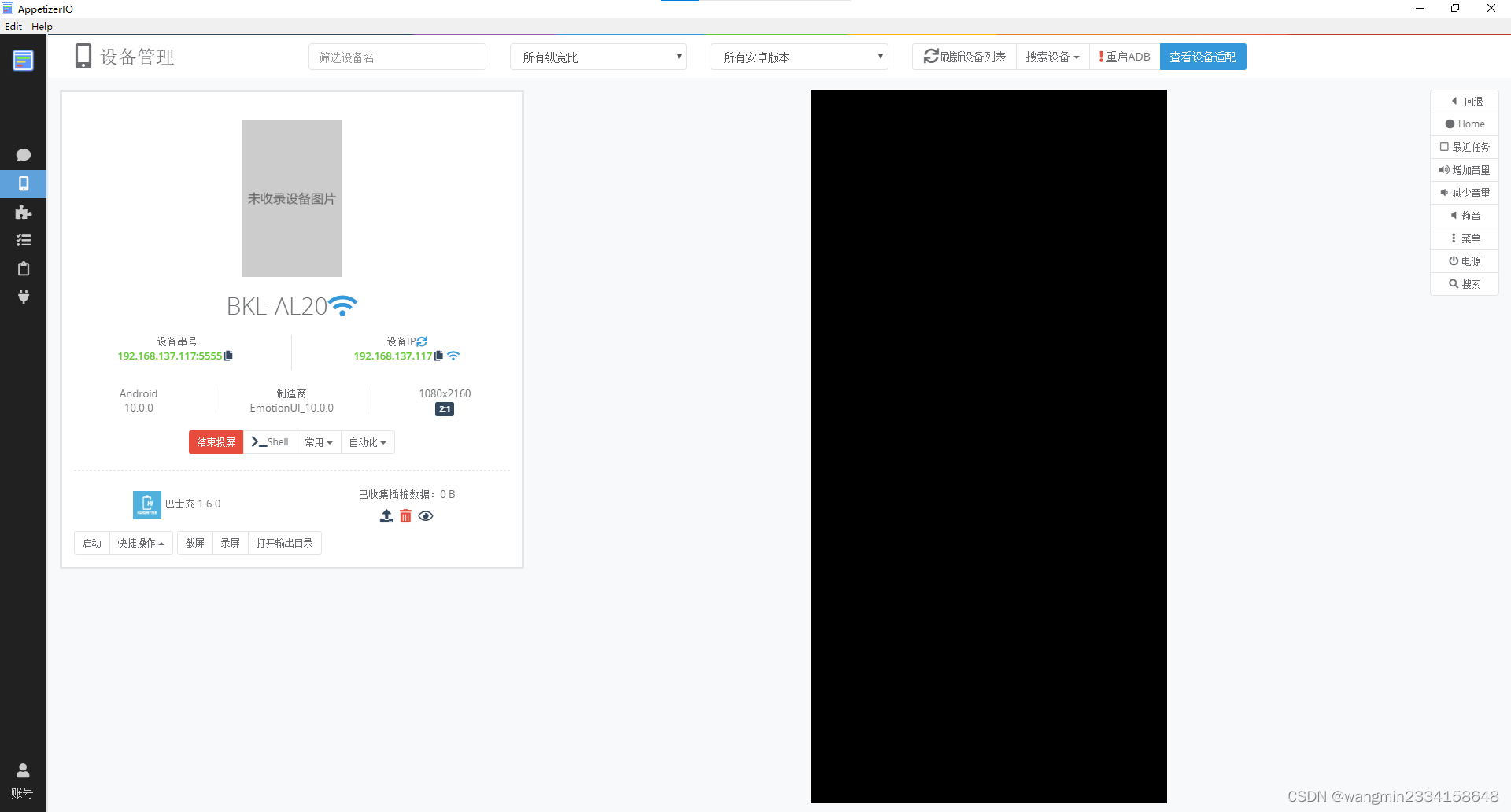Click Home device control
Image resolution: width=1511 pixels, height=812 pixels.
pos(1465,124)
